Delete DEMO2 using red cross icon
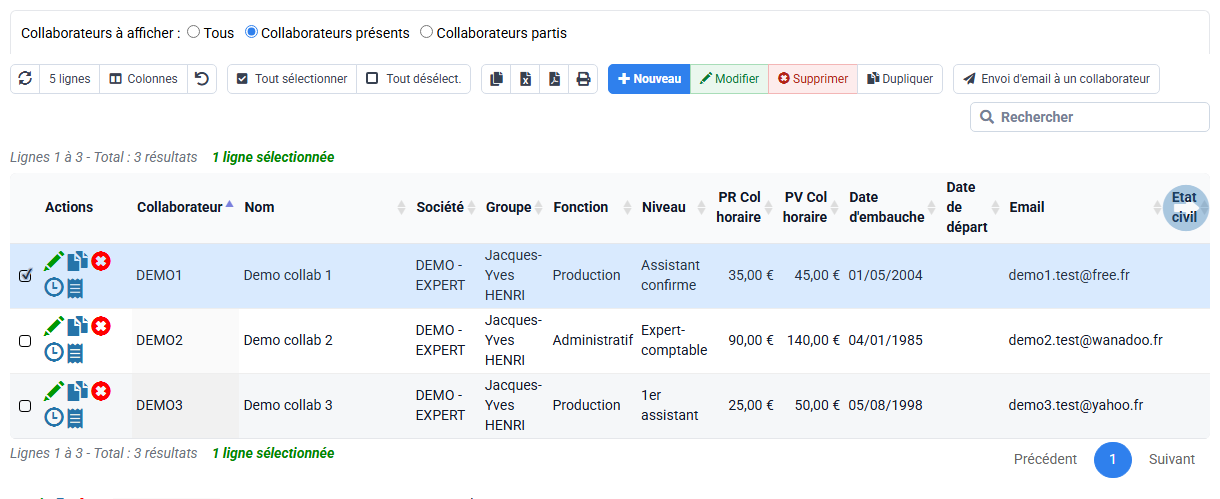Viewport: 1220px width, 499px height. (101, 326)
